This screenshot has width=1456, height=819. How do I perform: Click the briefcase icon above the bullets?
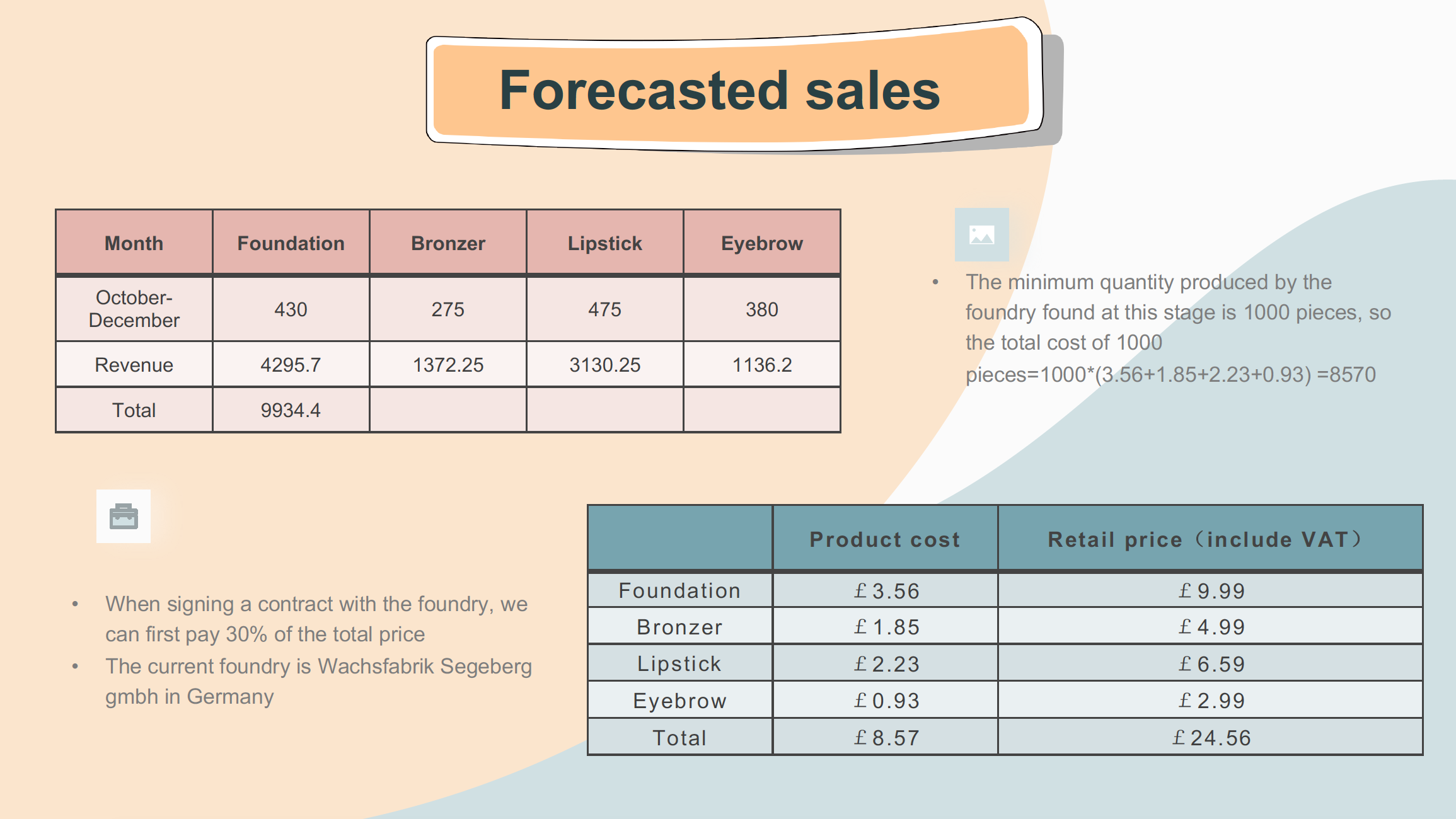pos(124,516)
